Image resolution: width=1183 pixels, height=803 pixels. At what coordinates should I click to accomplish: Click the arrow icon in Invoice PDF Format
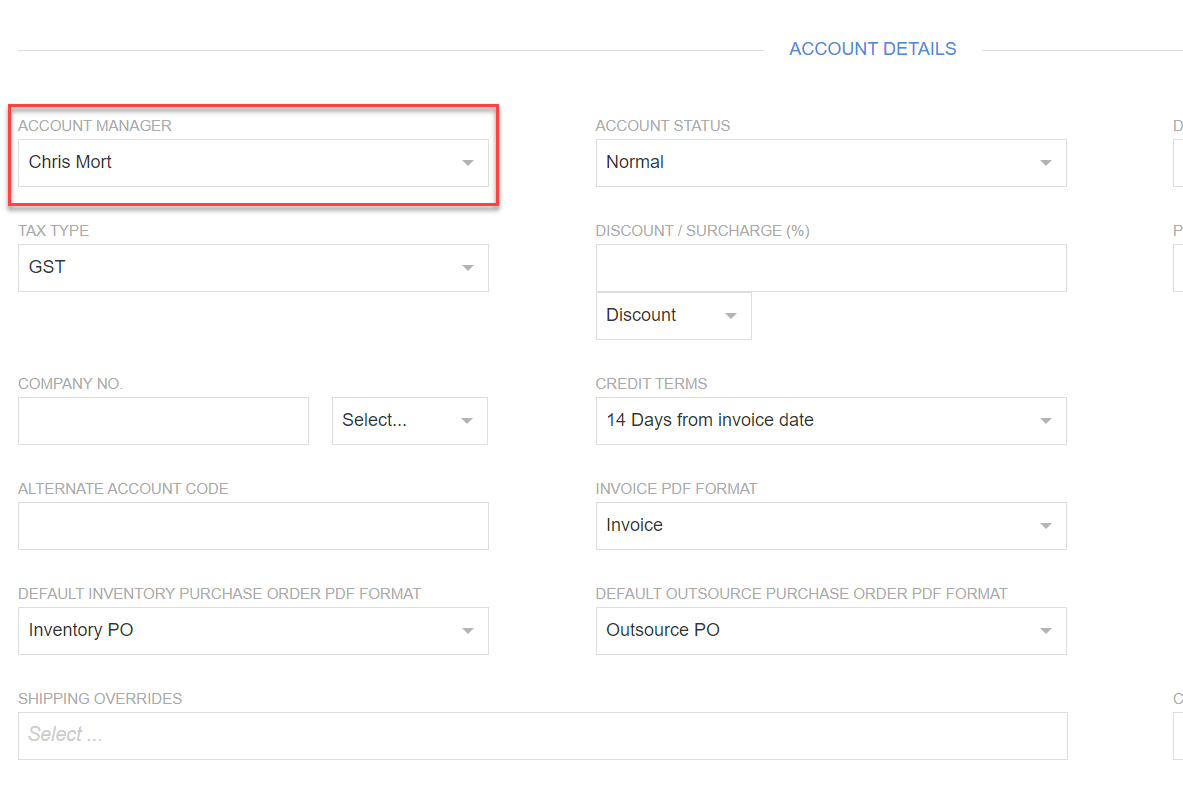[x=1045, y=526]
